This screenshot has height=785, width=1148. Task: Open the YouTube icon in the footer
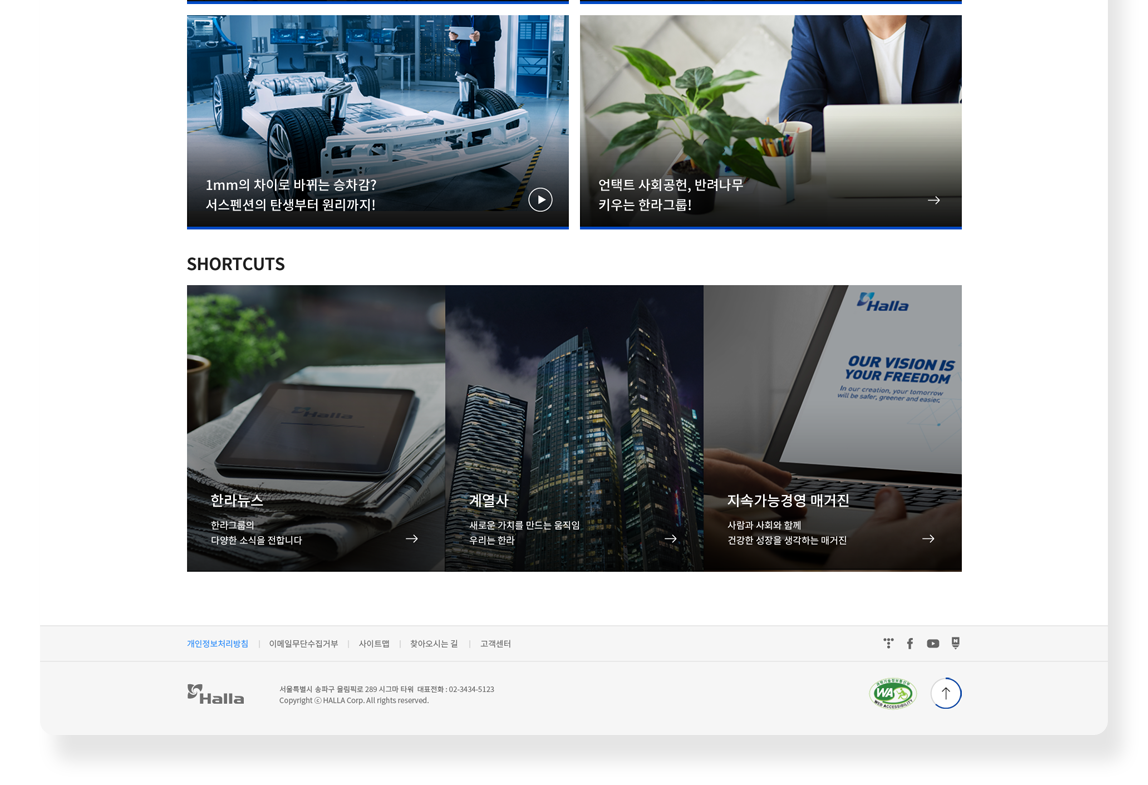click(x=933, y=644)
